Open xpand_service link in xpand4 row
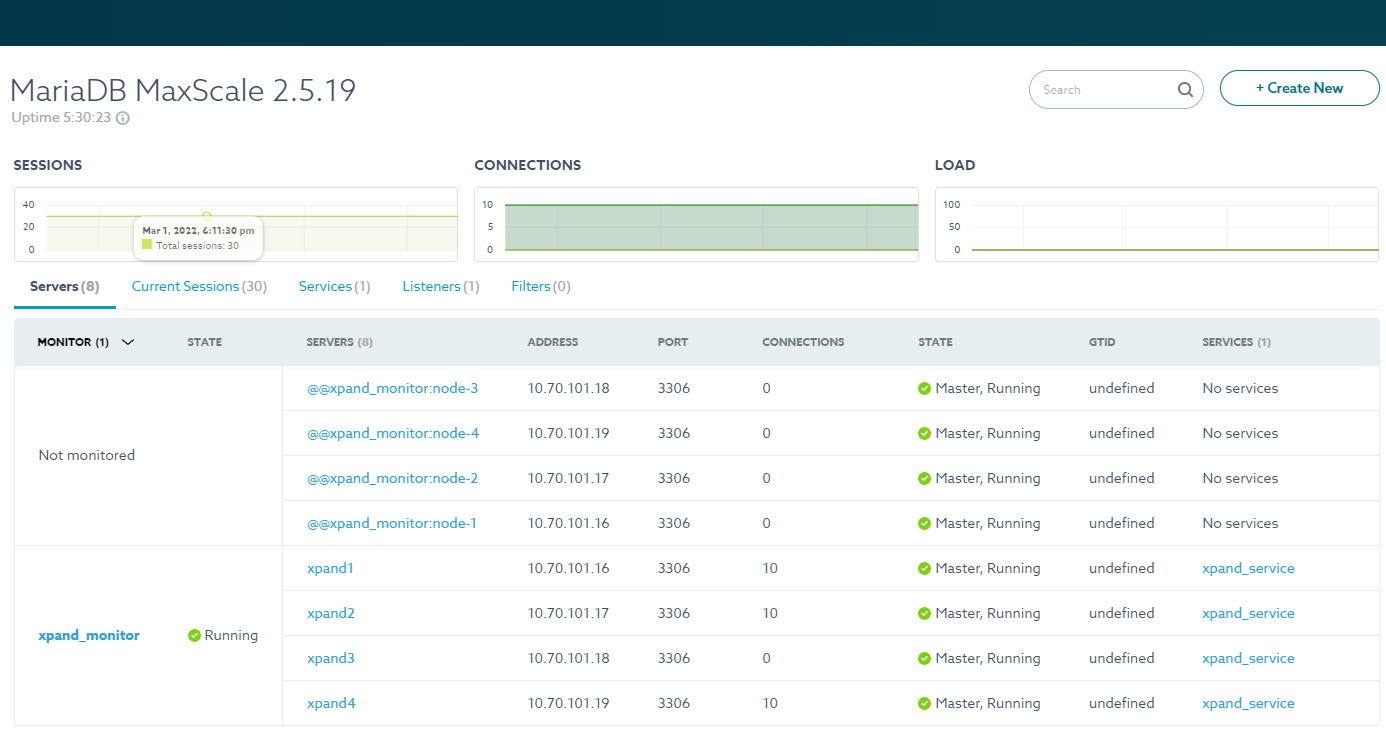 (x=1248, y=703)
